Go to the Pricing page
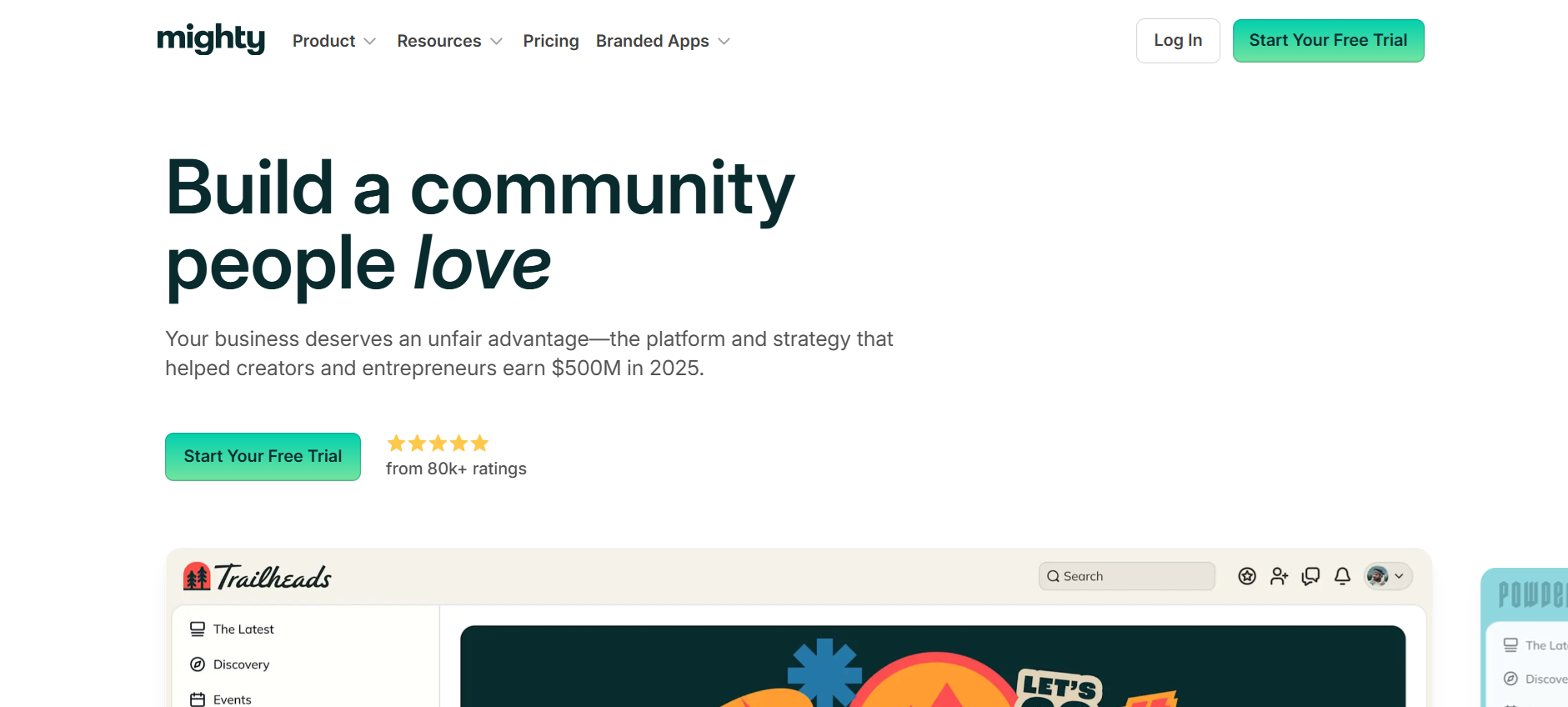The image size is (1568, 707). click(x=551, y=41)
